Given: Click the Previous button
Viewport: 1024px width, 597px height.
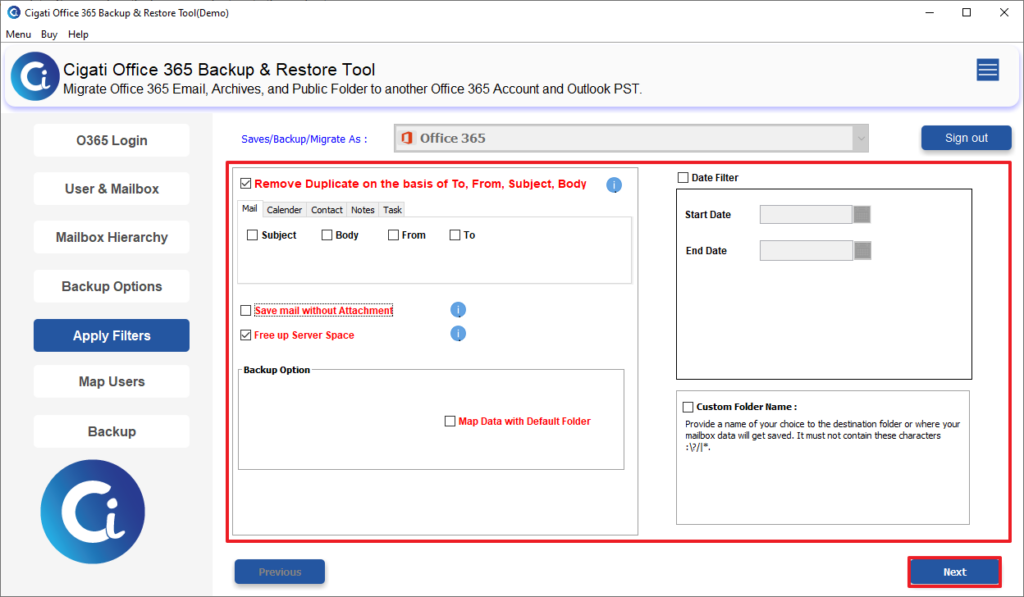Looking at the screenshot, I should (x=280, y=572).
